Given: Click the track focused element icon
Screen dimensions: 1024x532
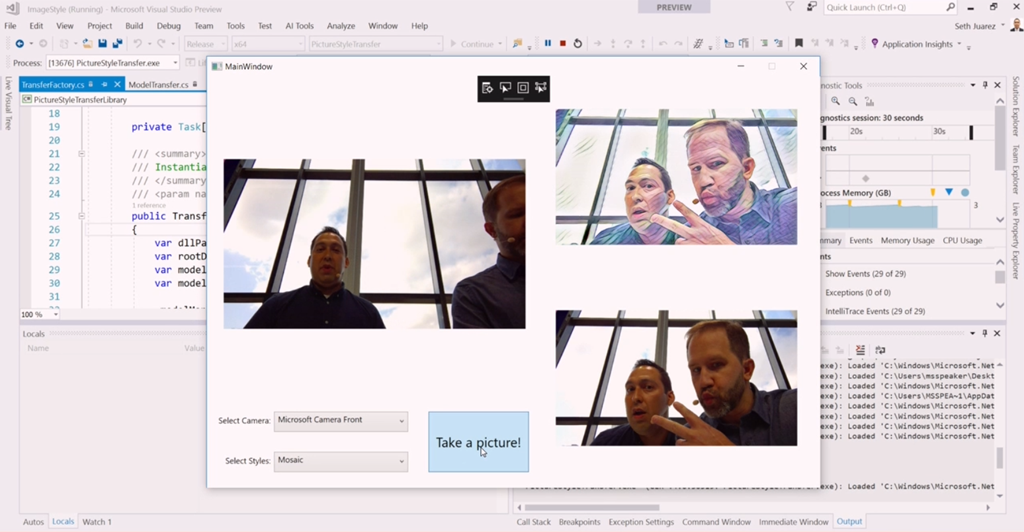Looking at the screenshot, I should pos(541,88).
